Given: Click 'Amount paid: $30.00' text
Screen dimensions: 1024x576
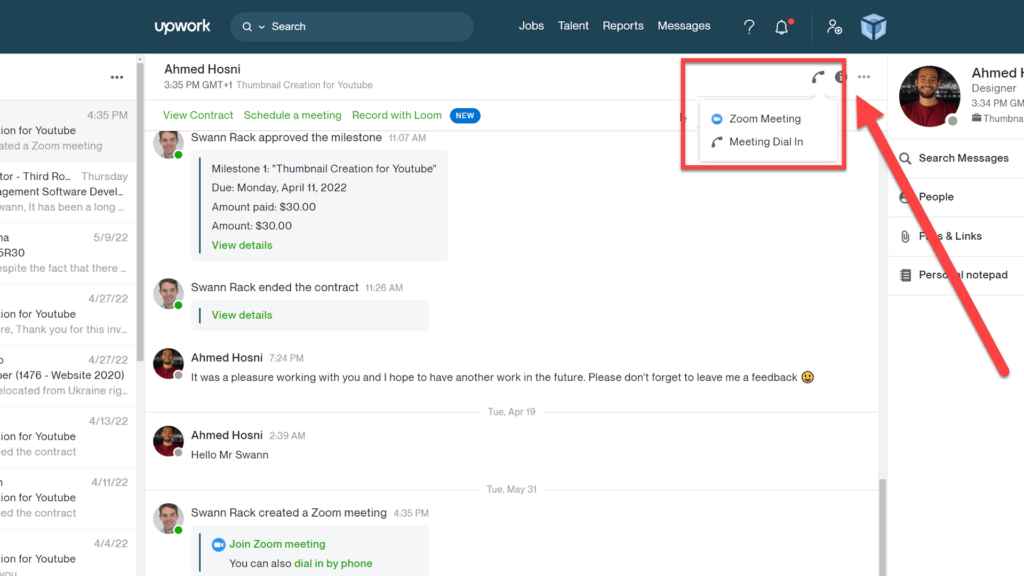Looking at the screenshot, I should point(263,207).
